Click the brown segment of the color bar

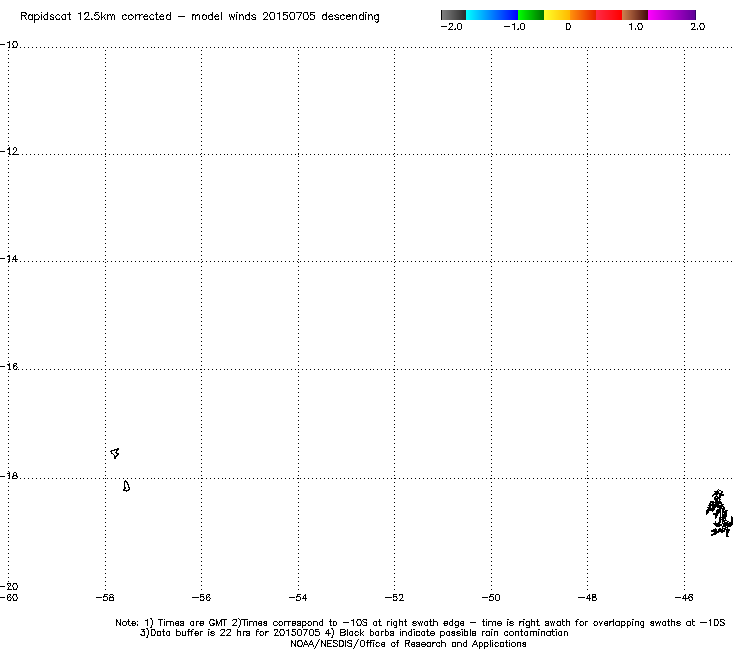[634, 15]
